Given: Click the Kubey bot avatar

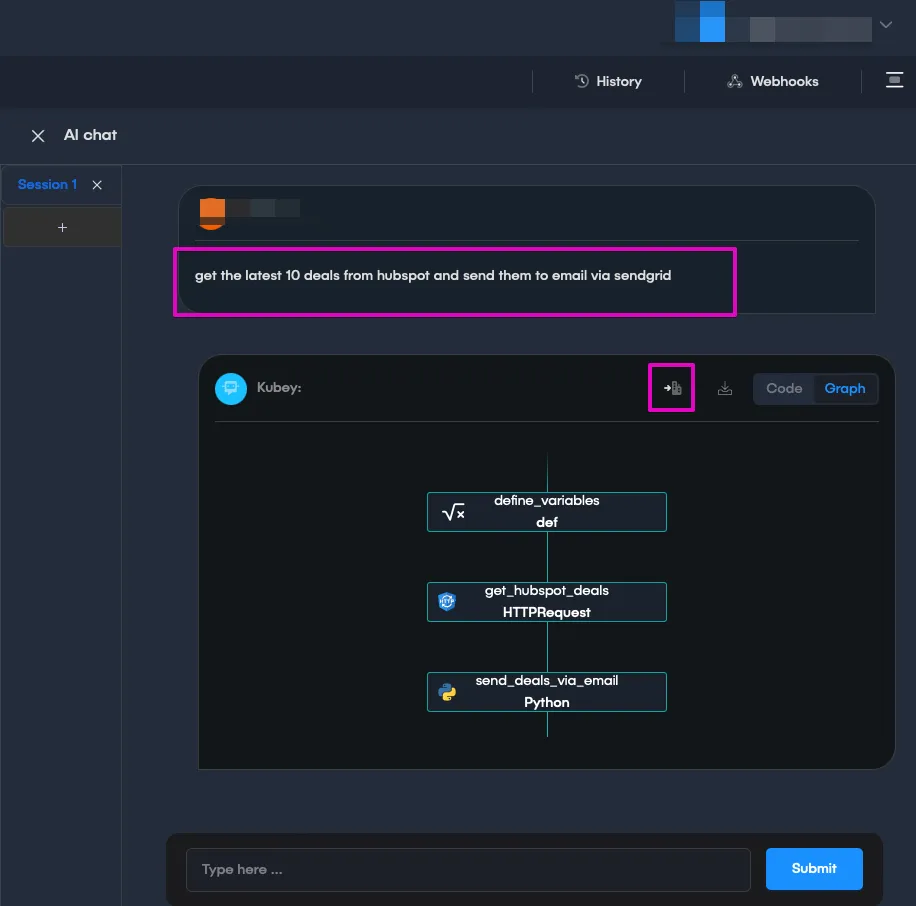Looking at the screenshot, I should (231, 388).
